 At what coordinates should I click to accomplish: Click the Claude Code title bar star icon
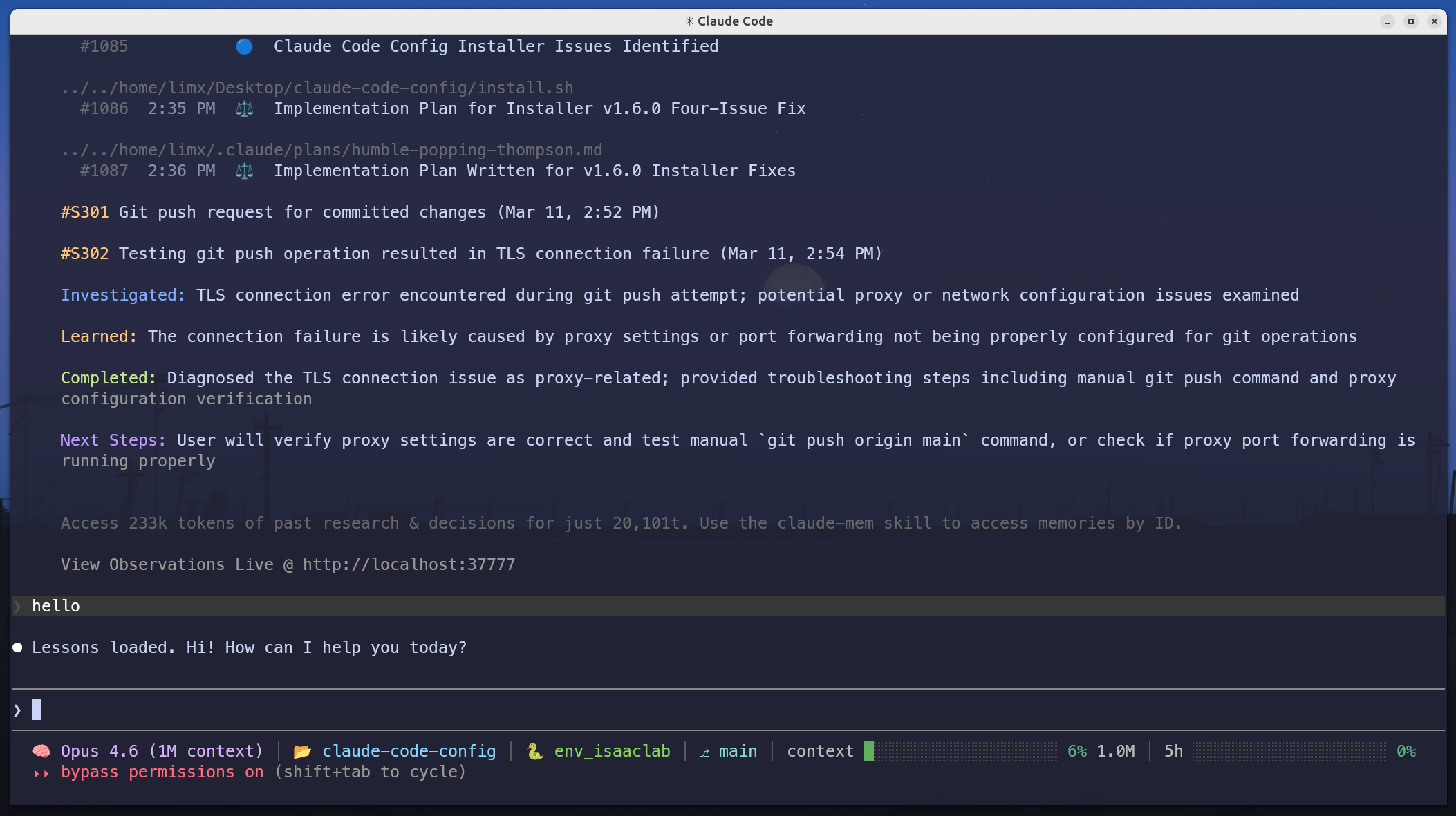(x=689, y=21)
